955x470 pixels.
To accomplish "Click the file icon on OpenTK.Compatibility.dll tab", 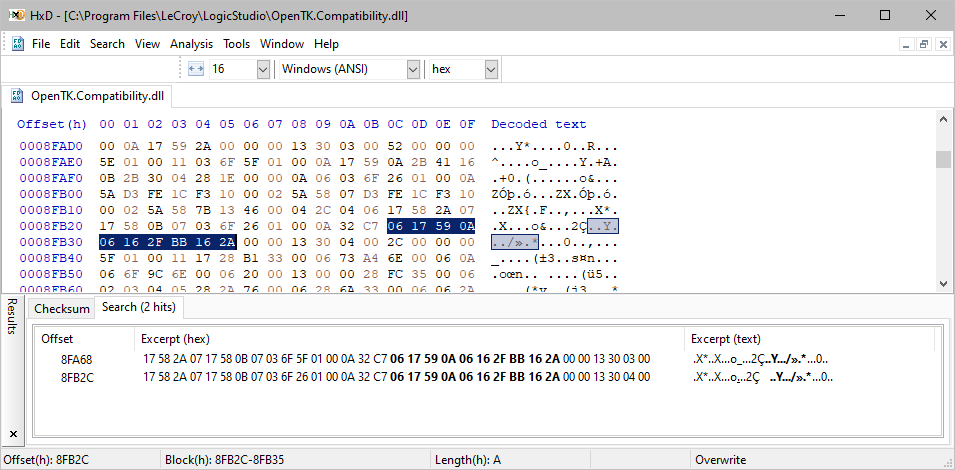I will [x=17, y=96].
